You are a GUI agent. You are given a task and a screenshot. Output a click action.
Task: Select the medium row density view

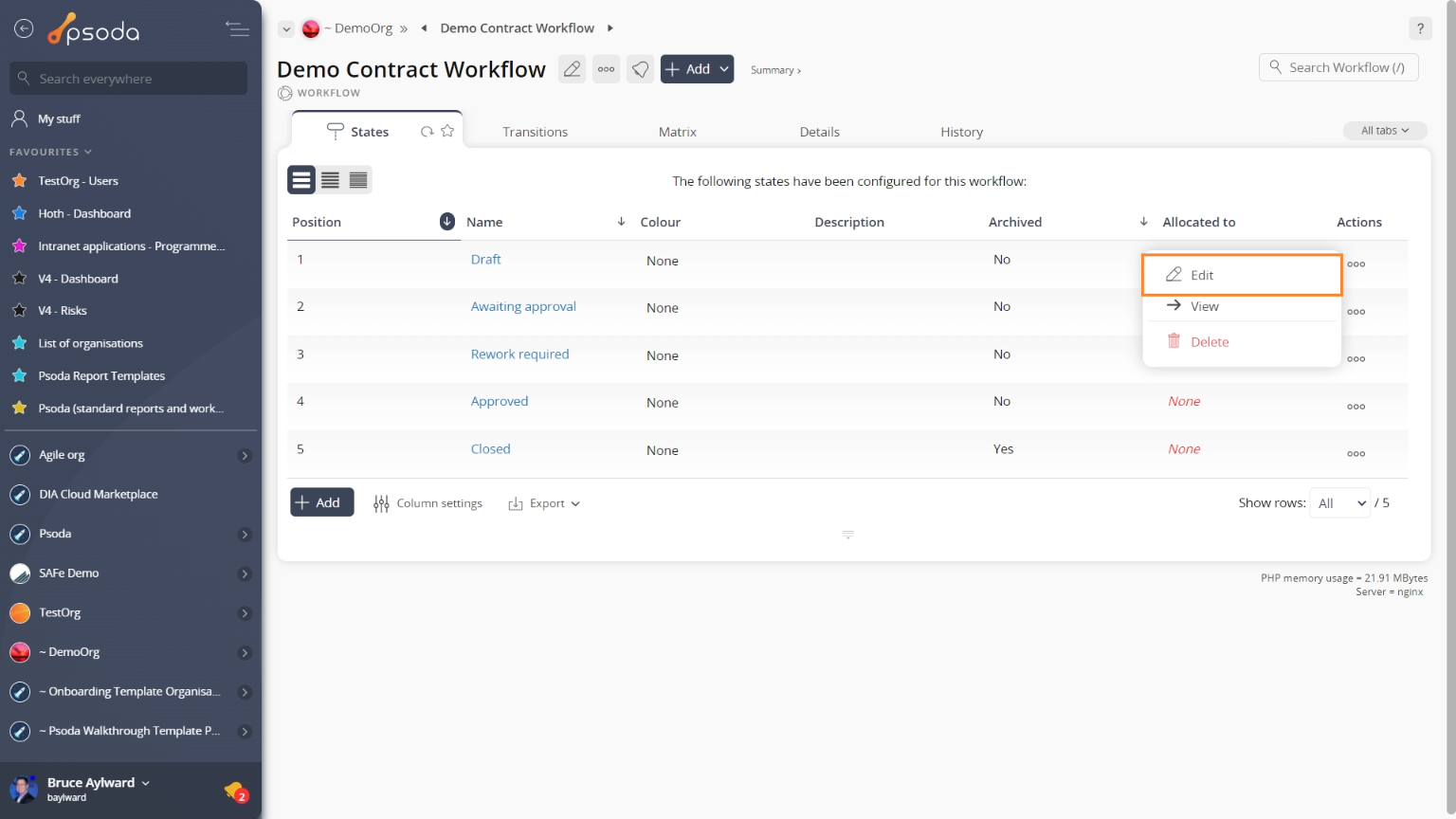click(x=330, y=180)
